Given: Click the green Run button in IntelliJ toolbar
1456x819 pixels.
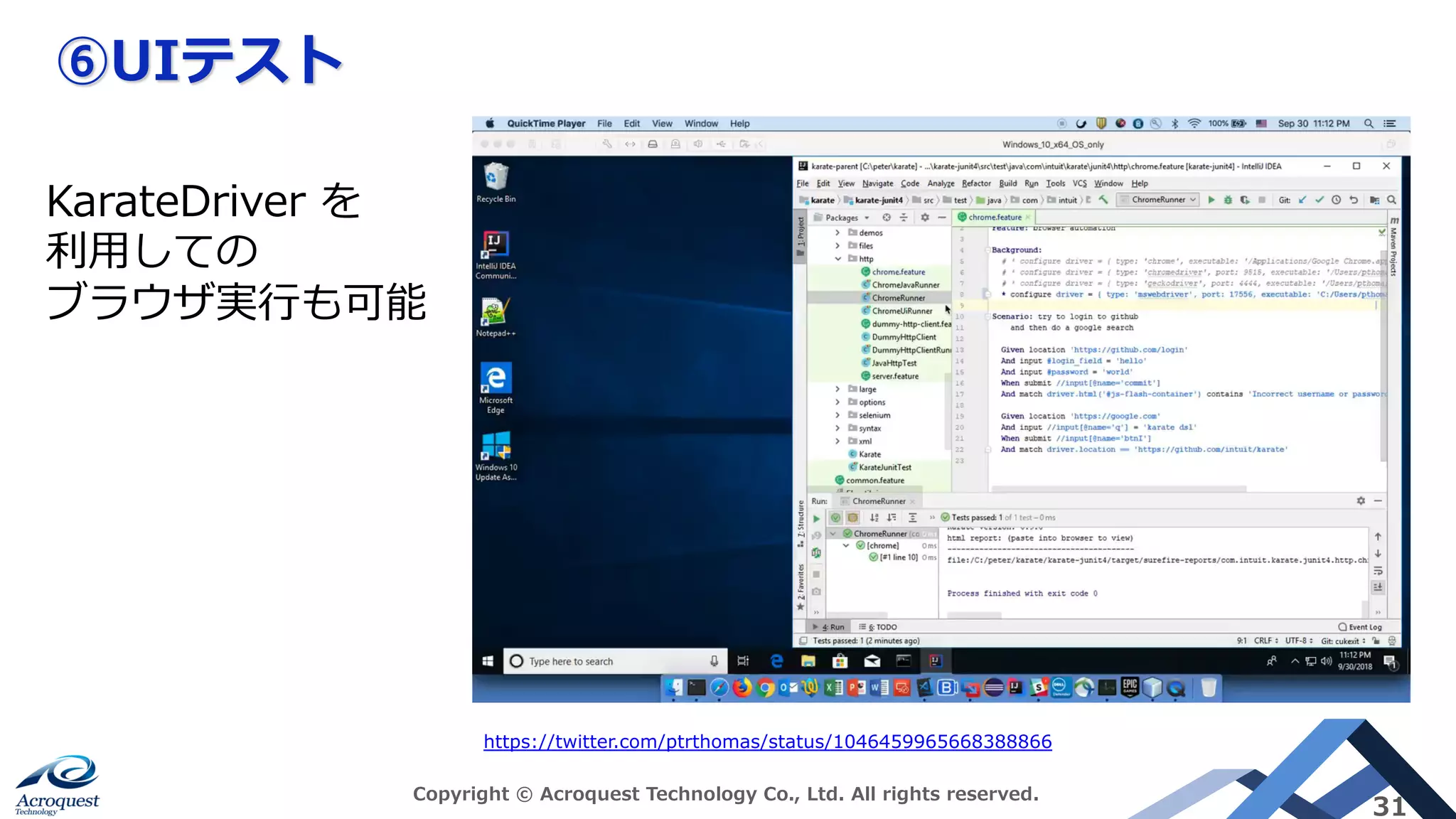Looking at the screenshot, I should (x=1211, y=200).
